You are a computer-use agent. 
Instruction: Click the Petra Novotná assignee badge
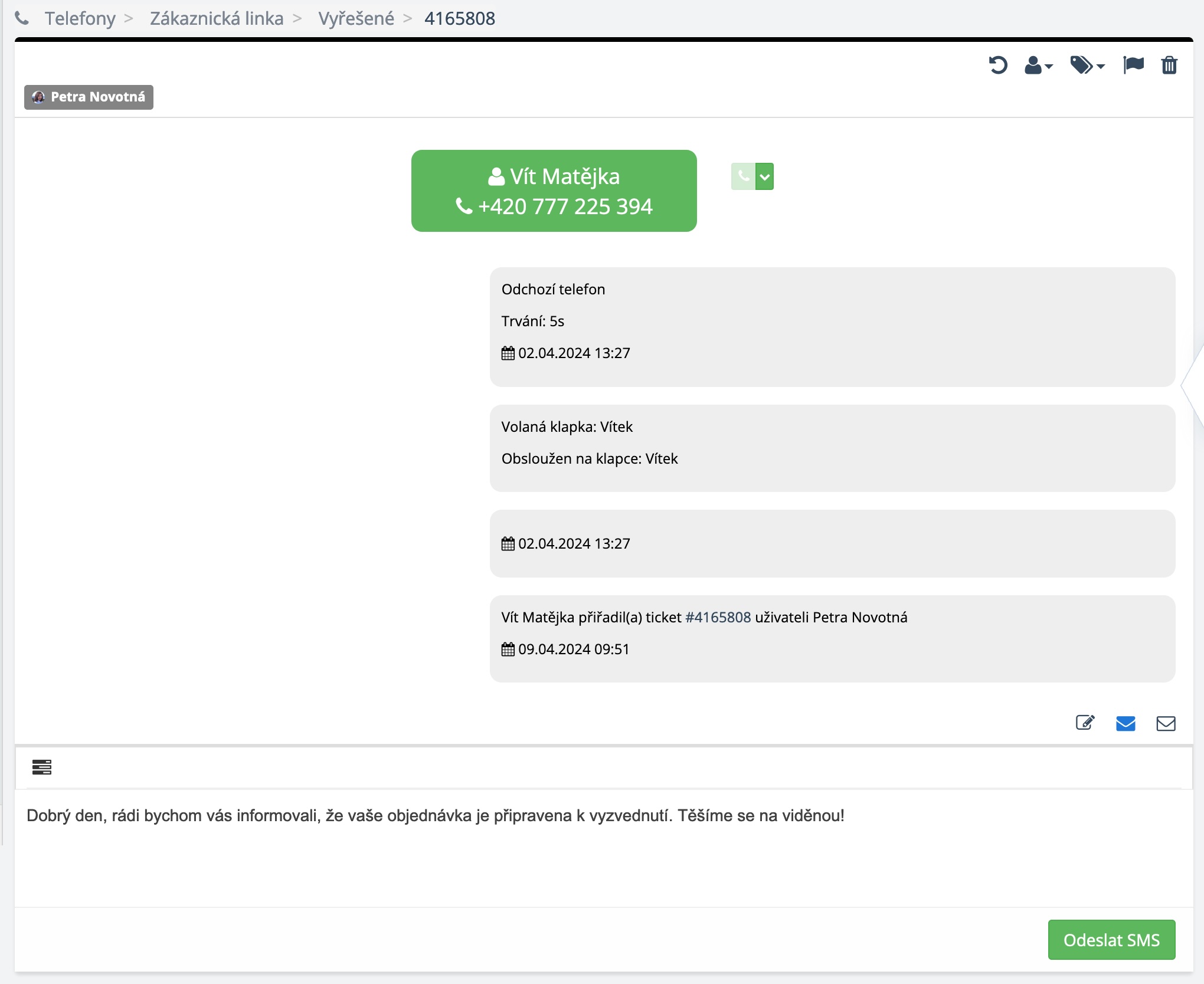[89, 97]
